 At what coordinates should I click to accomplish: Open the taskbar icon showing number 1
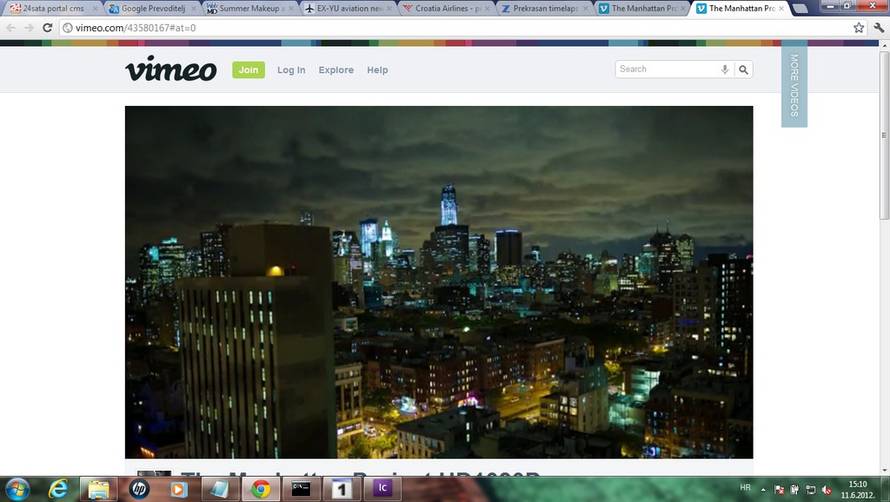pos(342,489)
